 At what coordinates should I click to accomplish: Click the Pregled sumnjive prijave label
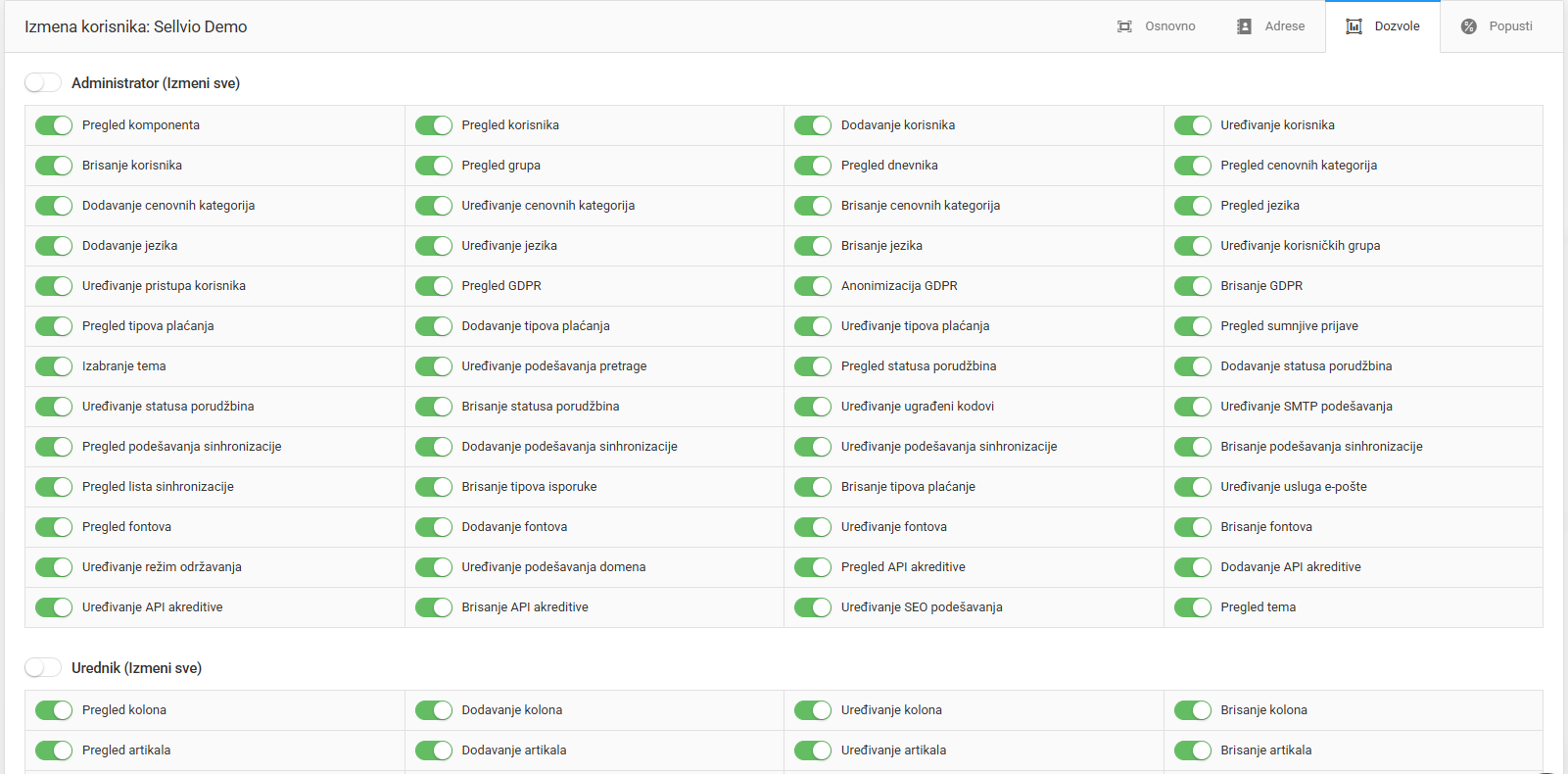[1289, 326]
